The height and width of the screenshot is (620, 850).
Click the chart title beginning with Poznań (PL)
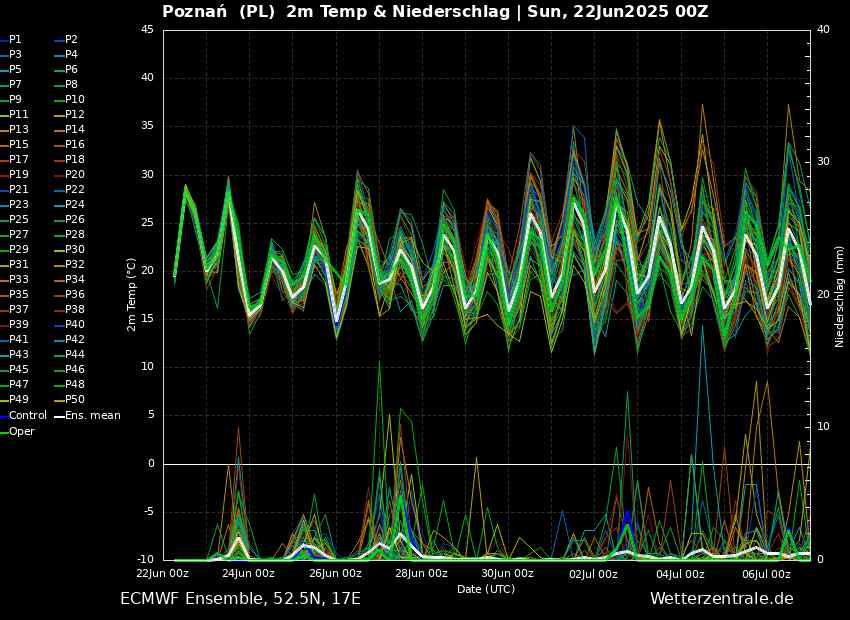coord(435,11)
